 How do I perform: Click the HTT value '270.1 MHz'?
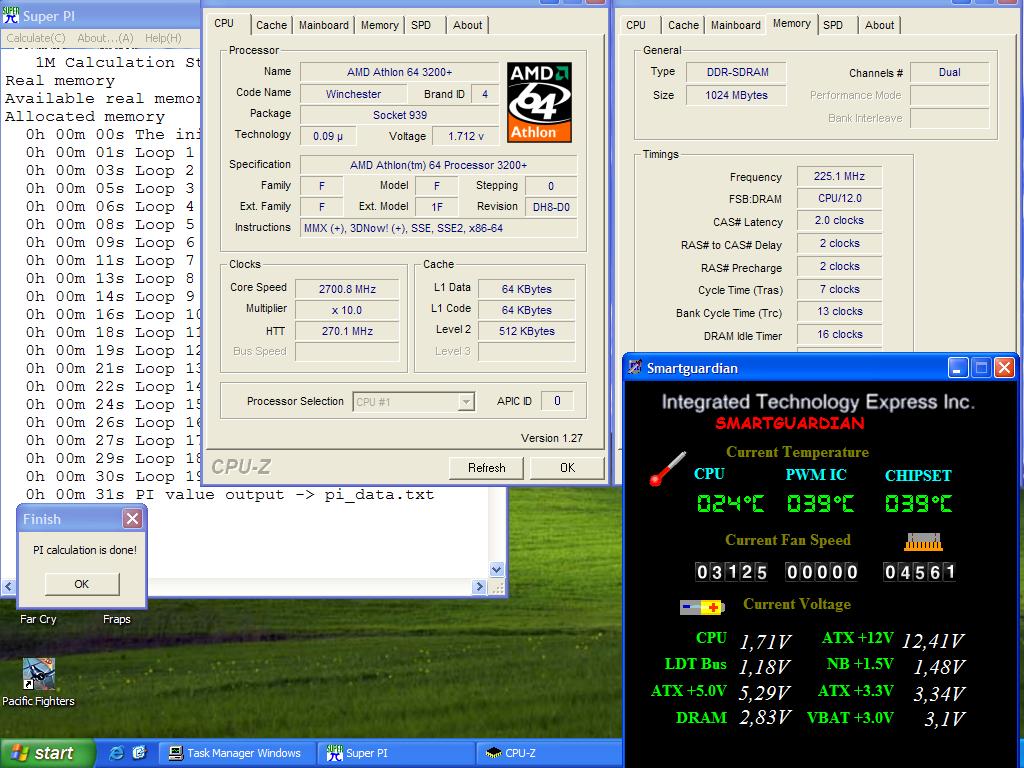point(347,331)
